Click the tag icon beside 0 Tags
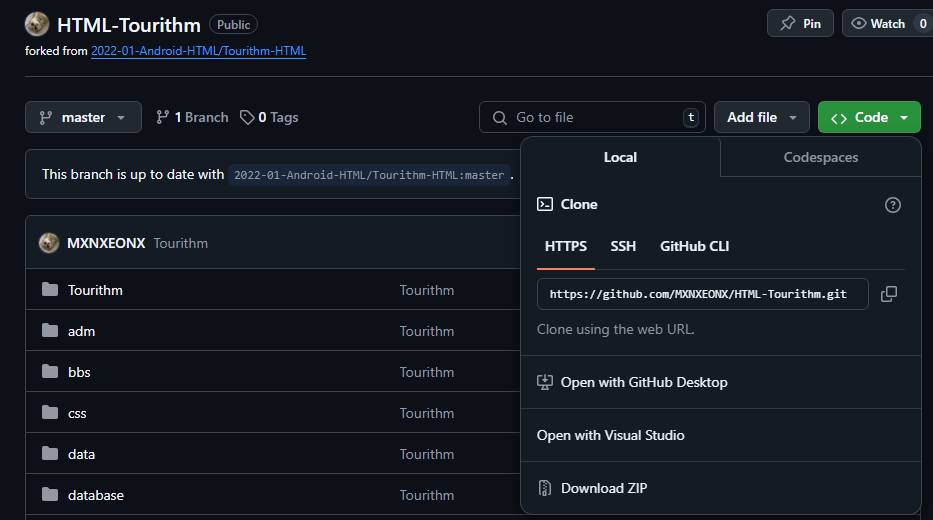 coord(247,117)
